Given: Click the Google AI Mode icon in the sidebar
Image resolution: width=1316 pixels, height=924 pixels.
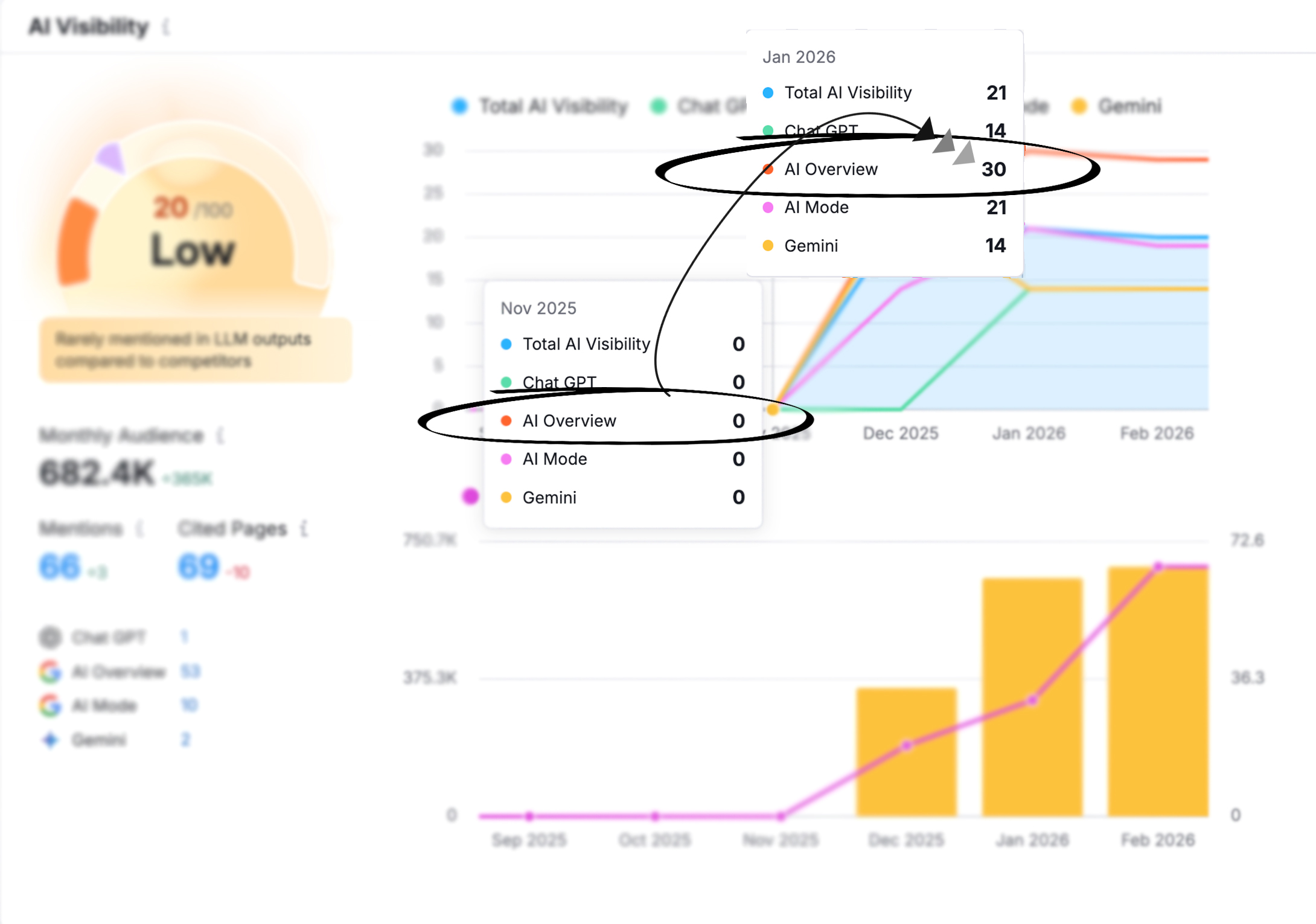Looking at the screenshot, I should [51, 705].
